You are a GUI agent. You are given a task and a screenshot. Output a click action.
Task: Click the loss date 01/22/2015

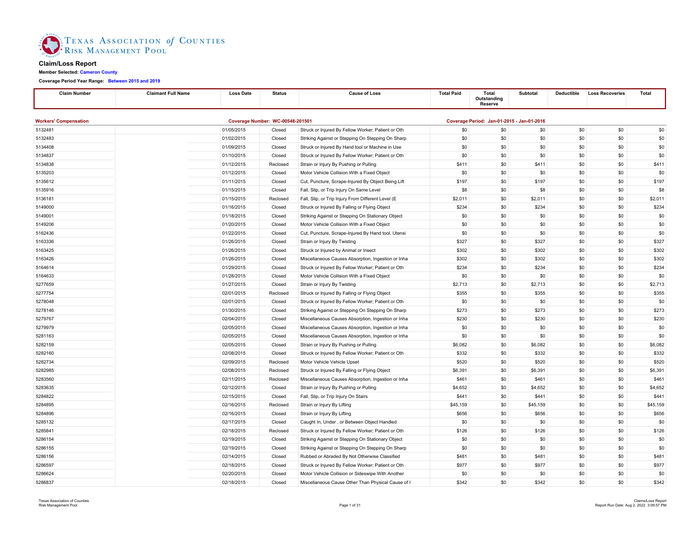233,233
